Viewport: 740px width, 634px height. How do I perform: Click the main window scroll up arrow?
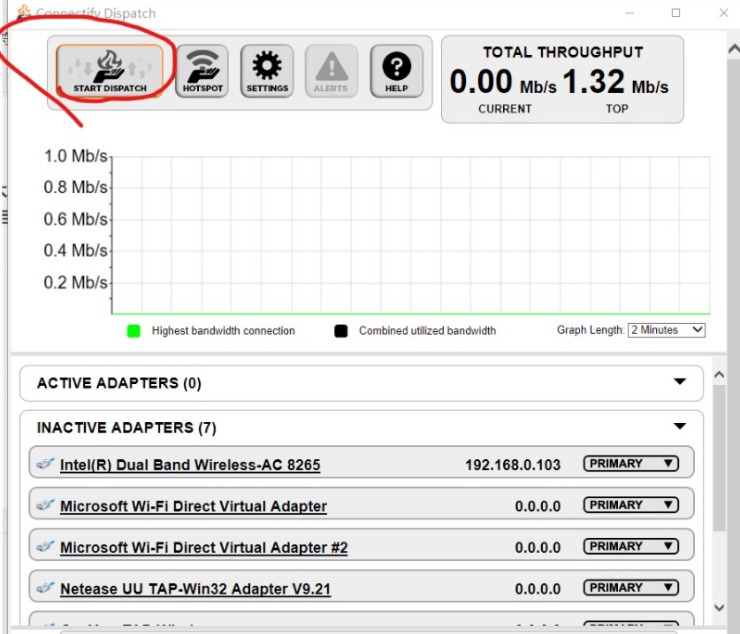click(734, 49)
